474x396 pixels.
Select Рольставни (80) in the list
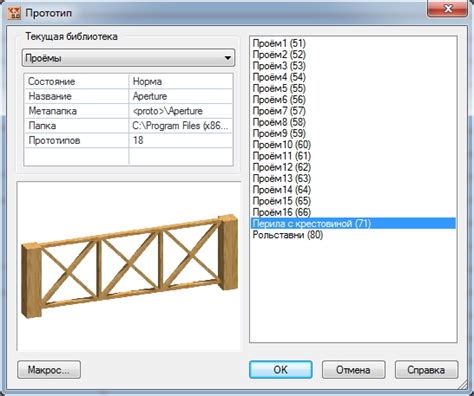288,235
